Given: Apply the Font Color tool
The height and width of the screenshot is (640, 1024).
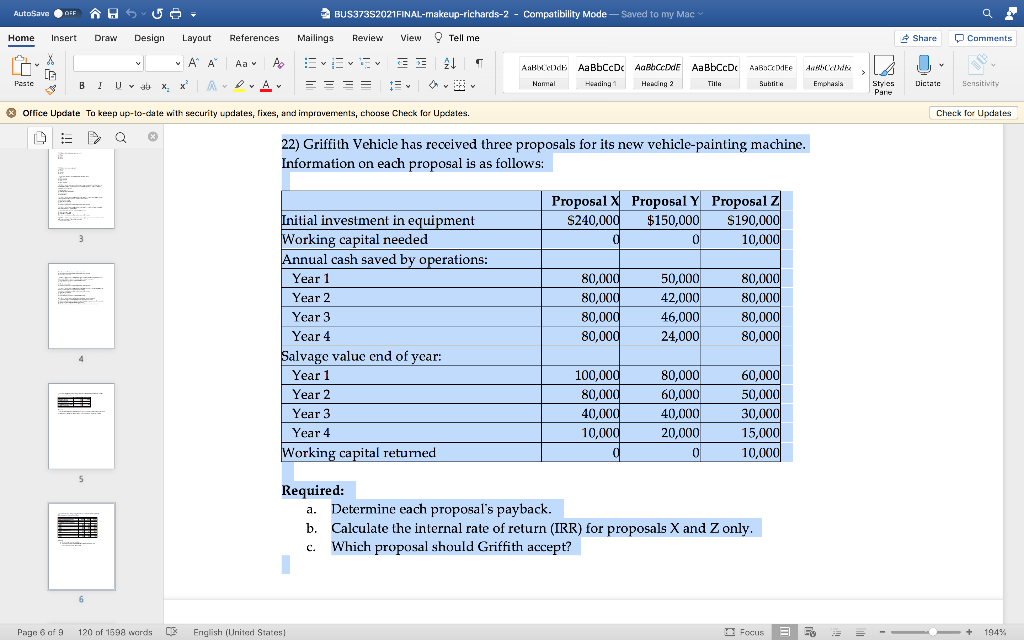Looking at the screenshot, I should (266, 86).
